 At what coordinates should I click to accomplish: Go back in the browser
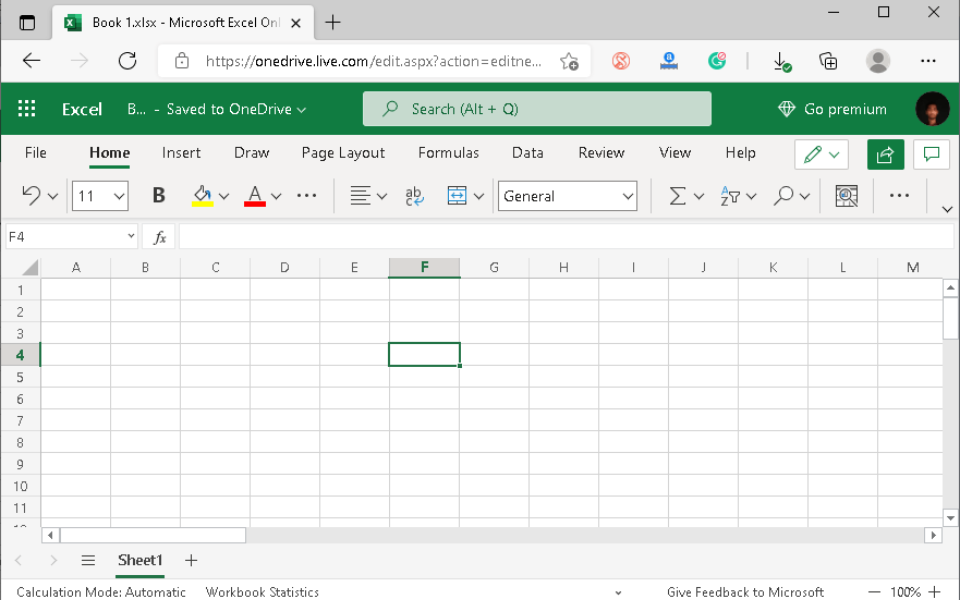(x=31, y=61)
